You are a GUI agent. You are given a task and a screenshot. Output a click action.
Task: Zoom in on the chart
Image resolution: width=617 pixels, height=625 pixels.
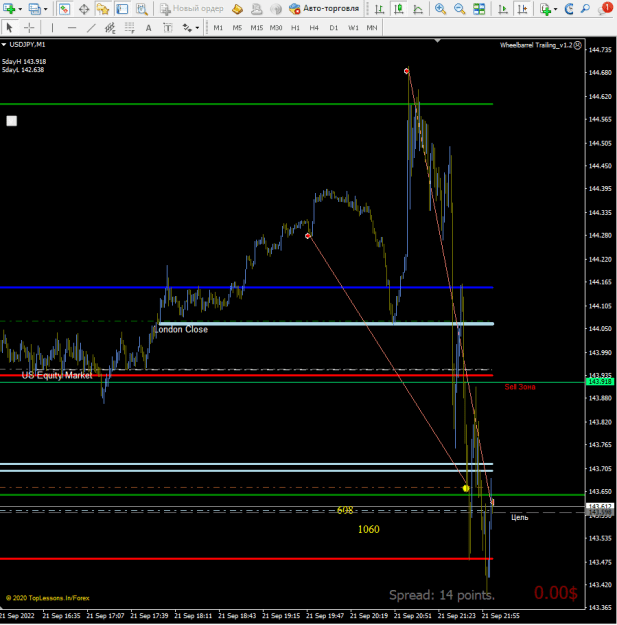[x=440, y=9]
